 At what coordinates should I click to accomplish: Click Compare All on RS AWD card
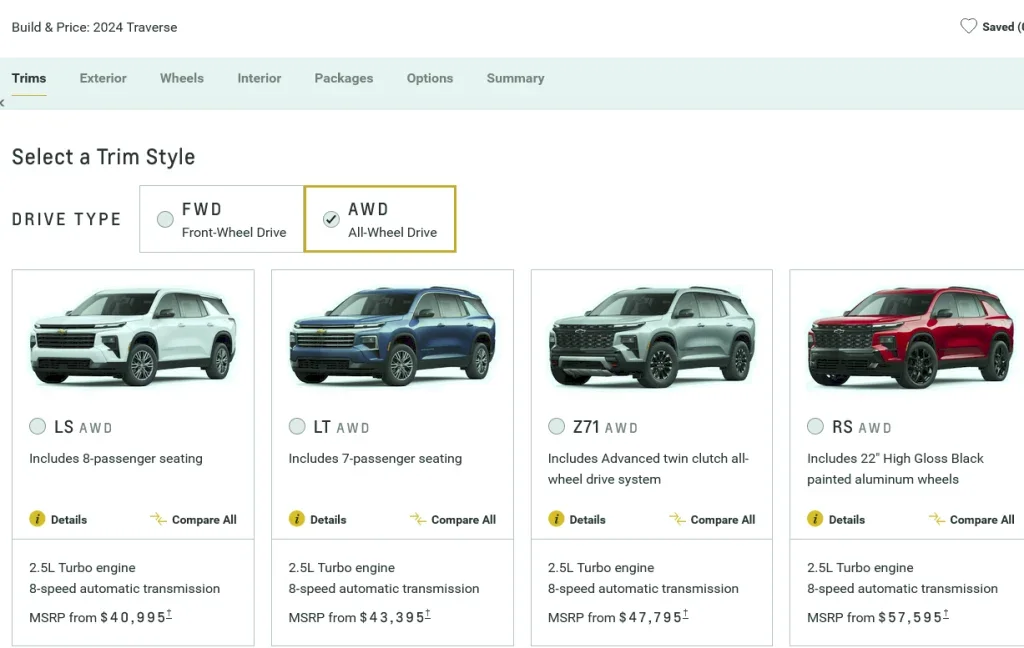982,520
